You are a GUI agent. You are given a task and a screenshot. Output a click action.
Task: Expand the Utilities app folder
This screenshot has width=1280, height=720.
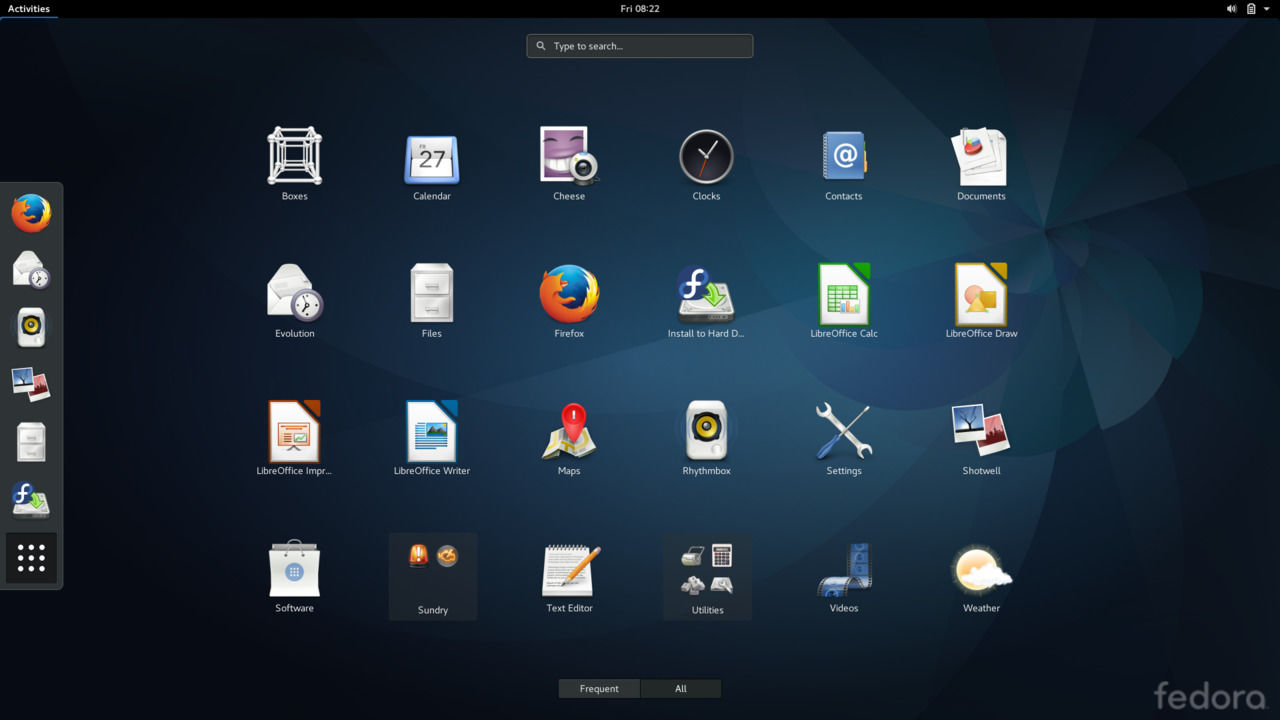[707, 577]
